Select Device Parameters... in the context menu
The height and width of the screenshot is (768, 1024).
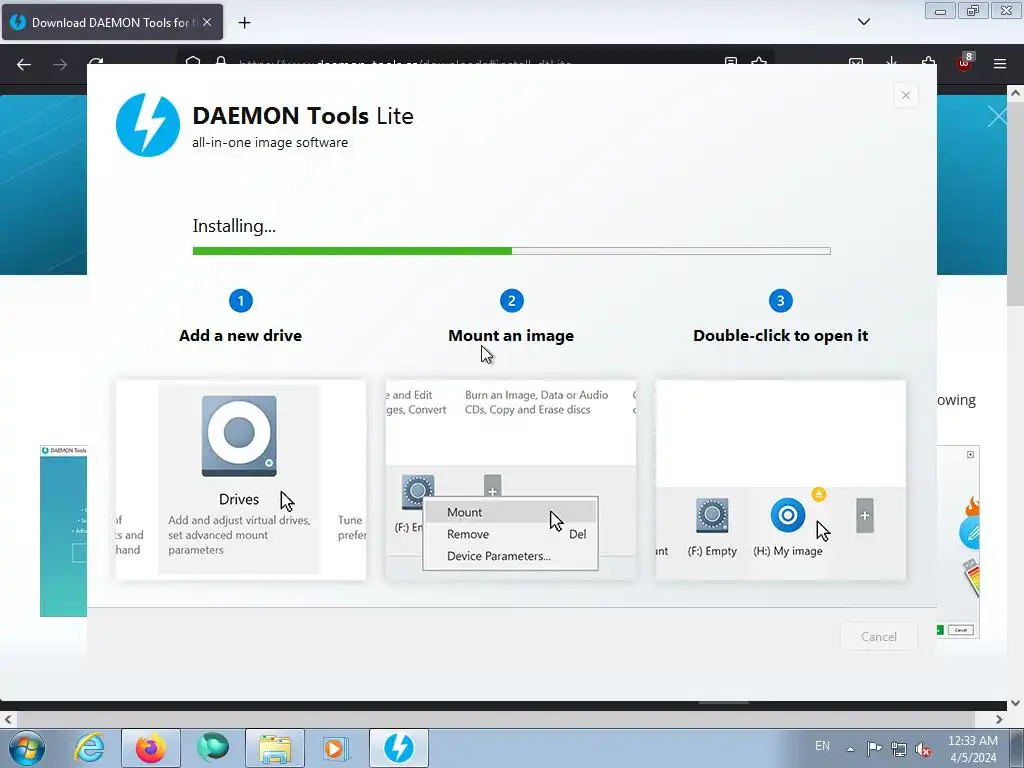pos(510,556)
